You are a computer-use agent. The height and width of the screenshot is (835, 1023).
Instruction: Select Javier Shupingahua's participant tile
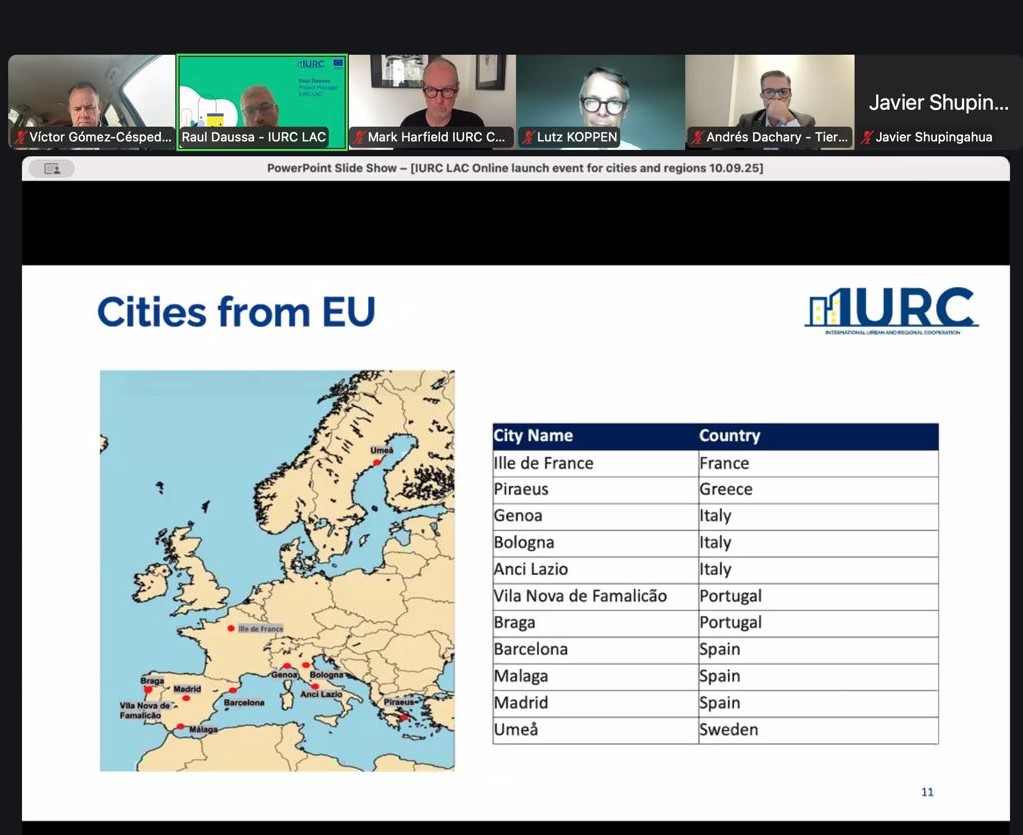click(x=938, y=102)
